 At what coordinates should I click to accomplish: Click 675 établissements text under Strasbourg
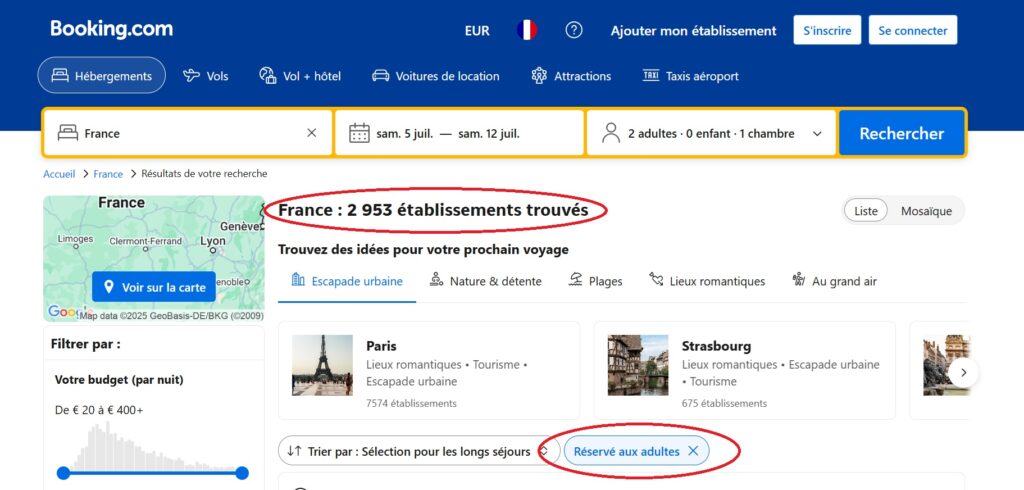coord(724,403)
